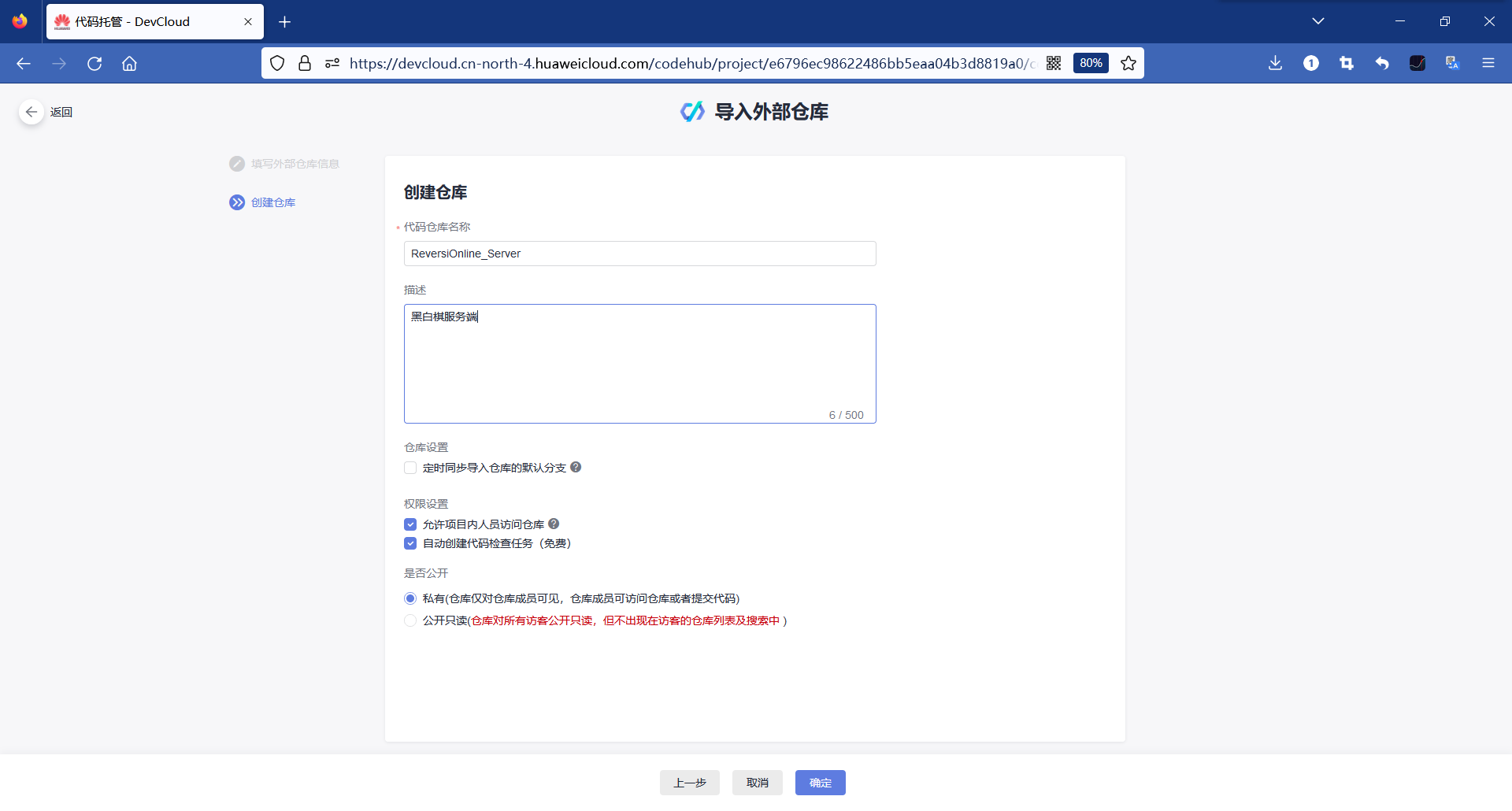Select the 创建仓库 step in the sidebar

(272, 202)
